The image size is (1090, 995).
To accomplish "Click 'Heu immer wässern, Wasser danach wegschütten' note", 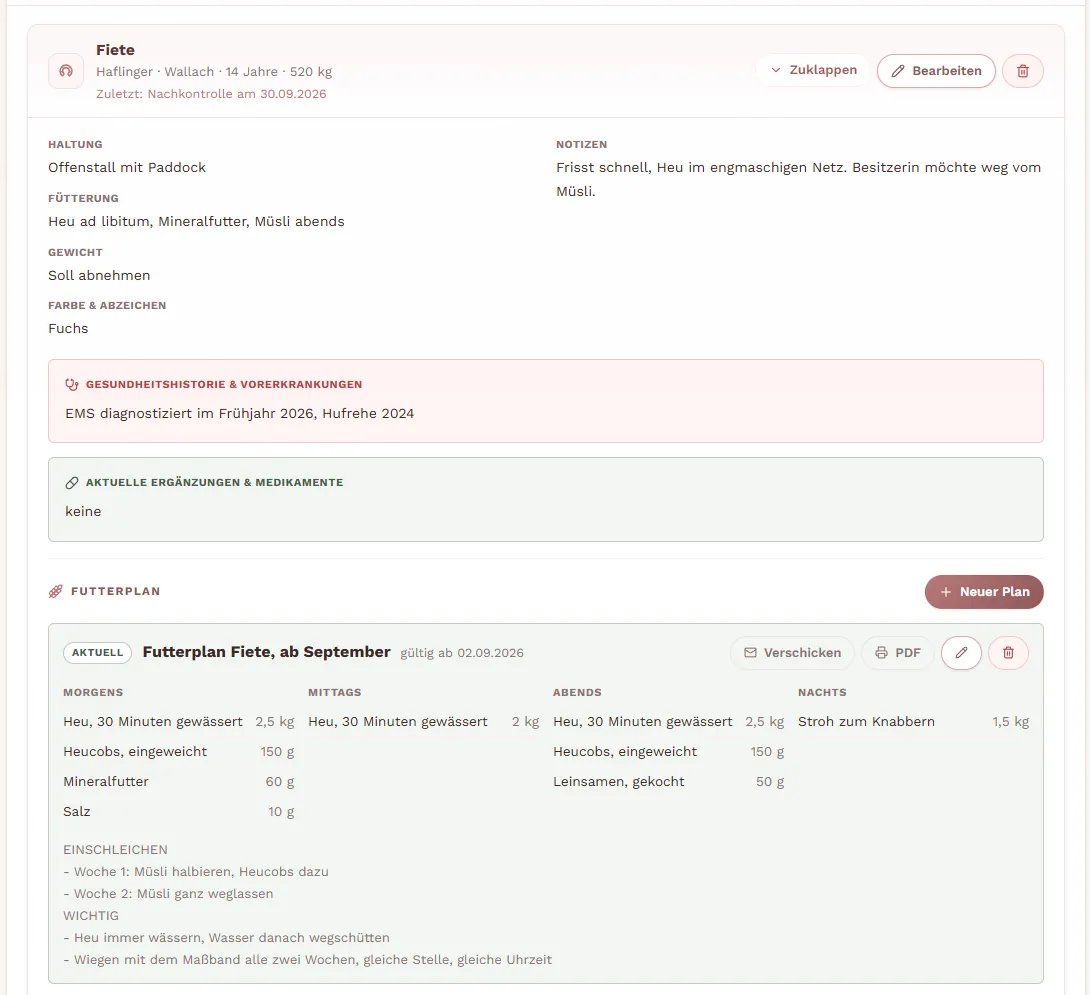I will (227, 938).
